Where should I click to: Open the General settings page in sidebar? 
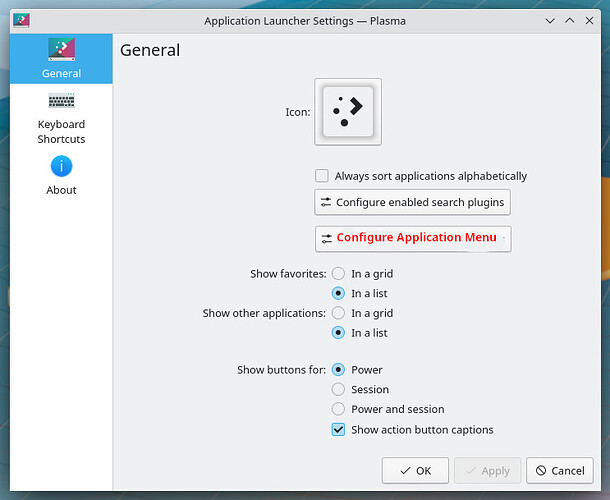tap(61, 58)
